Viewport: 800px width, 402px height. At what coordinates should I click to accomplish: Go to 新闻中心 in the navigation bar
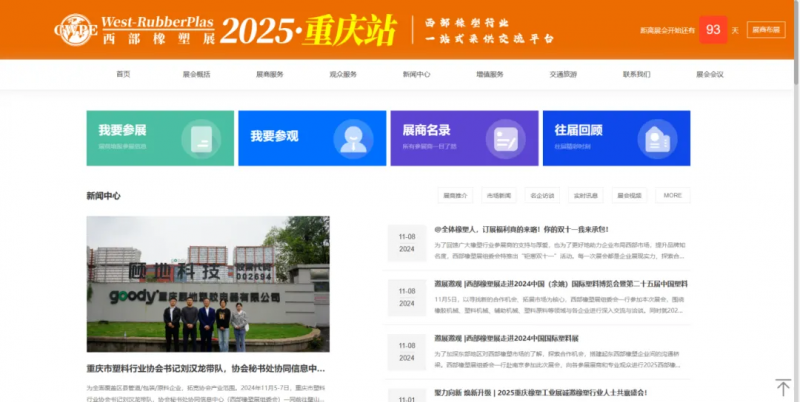coord(416,74)
